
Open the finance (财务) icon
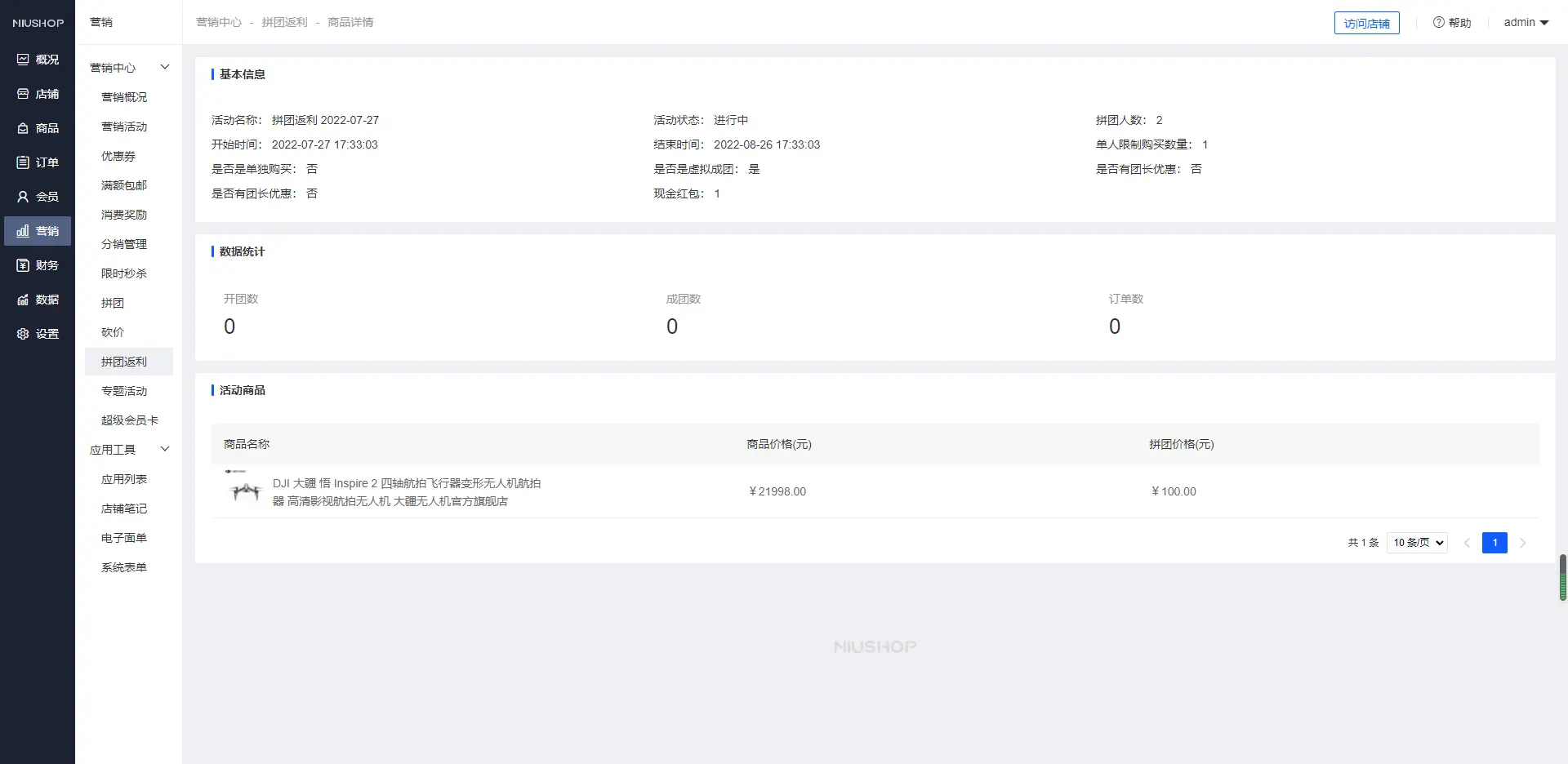click(x=23, y=265)
